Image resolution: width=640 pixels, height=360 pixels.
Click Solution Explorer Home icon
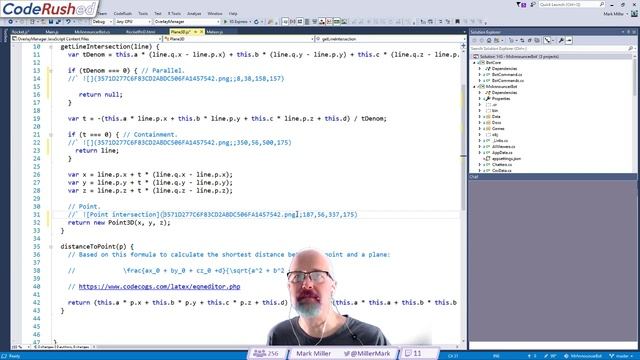[489, 40]
